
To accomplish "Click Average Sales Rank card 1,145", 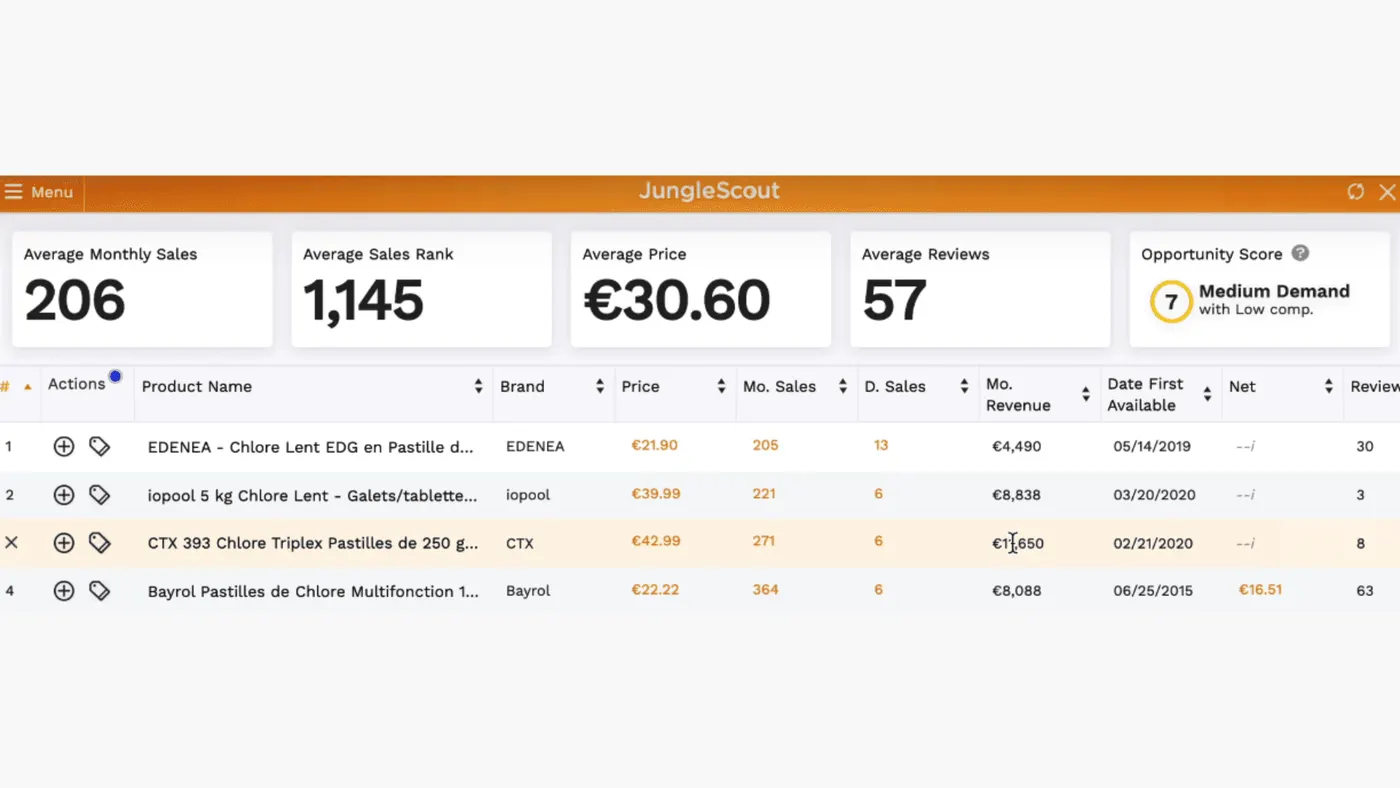I will point(421,290).
